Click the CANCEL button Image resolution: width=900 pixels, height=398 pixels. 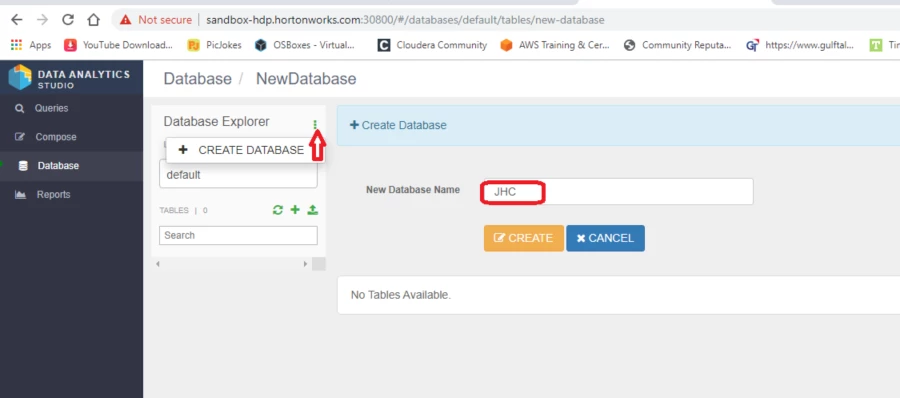click(606, 238)
